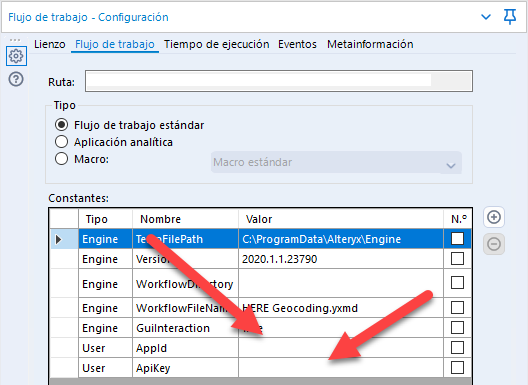Image resolution: width=528 pixels, height=385 pixels.
Task: Open the panel's chevron dropdown menu
Action: [486, 17]
